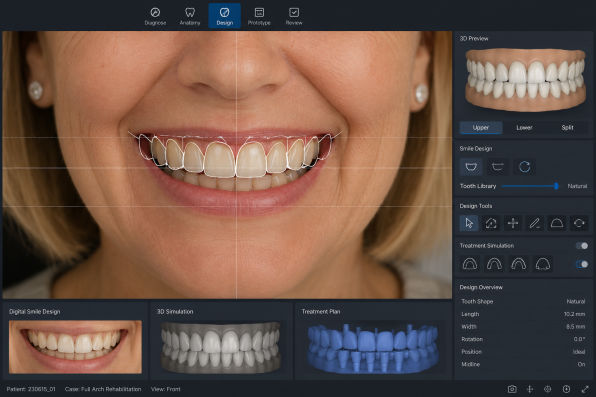This screenshot has width=596, height=397.
Task: Choose Split view in 3D Preview
Action: 567,128
